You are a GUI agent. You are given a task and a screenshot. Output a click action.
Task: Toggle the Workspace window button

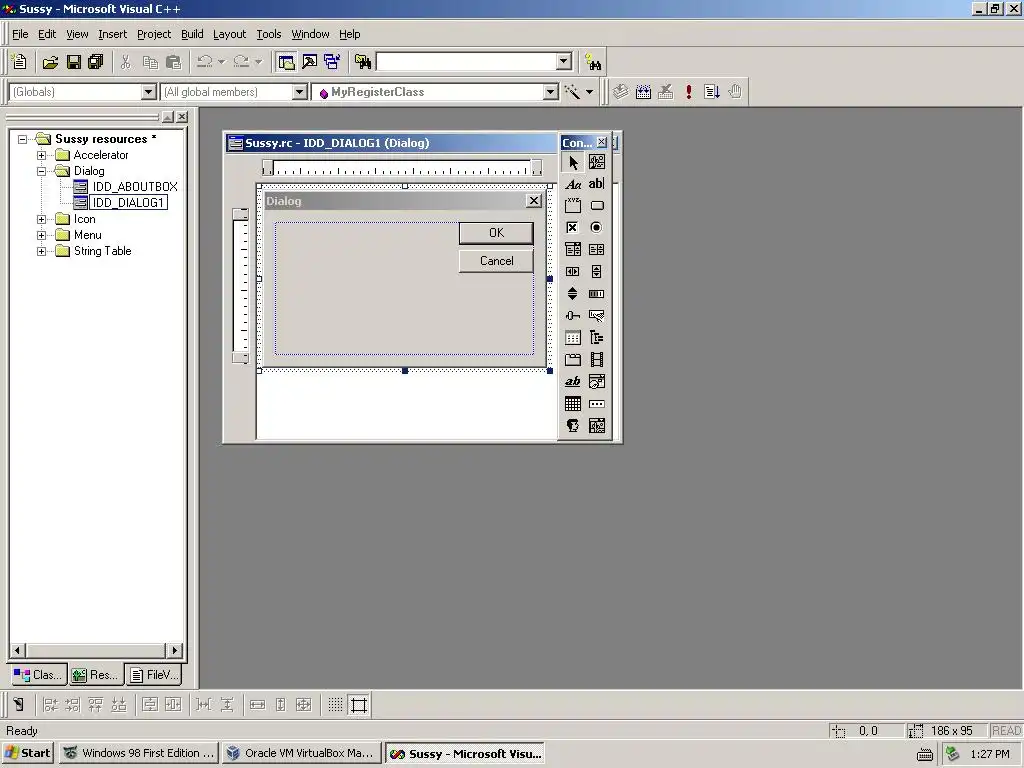[286, 62]
